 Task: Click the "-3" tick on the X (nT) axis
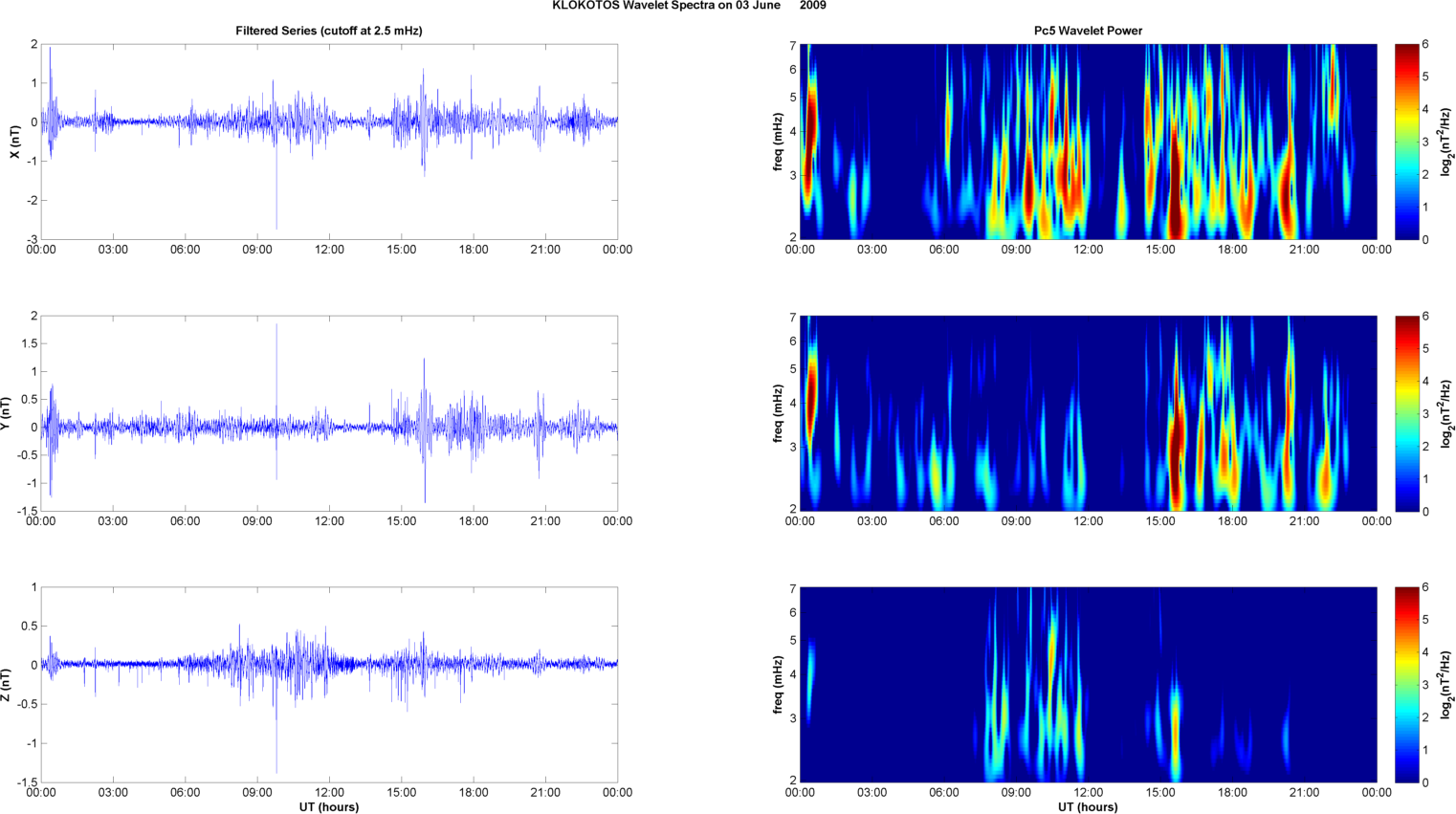(32, 239)
